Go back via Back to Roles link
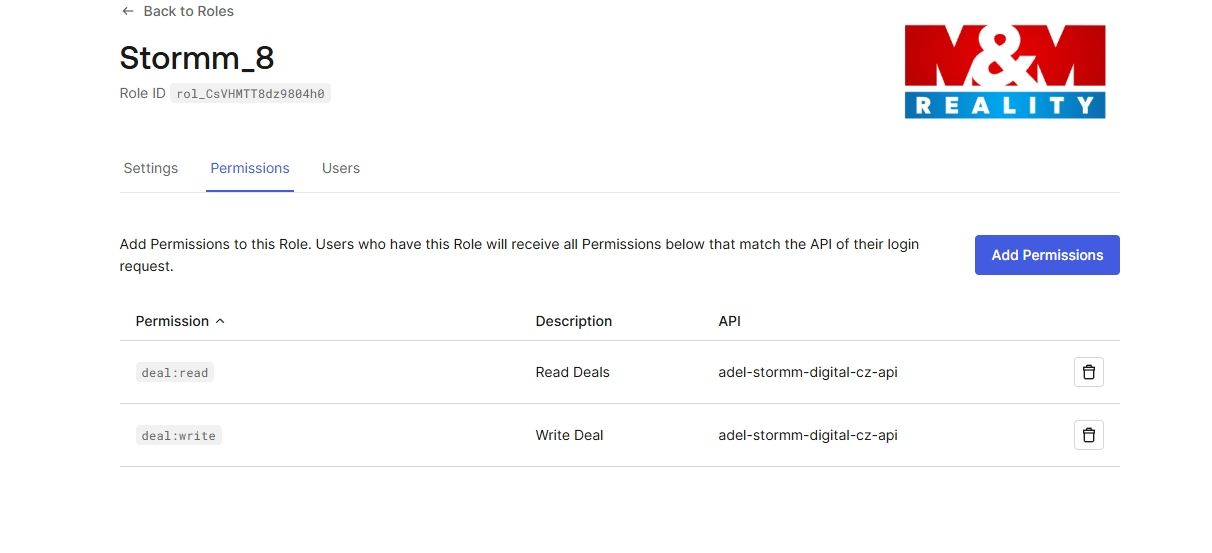This screenshot has width=1212, height=553. tap(188, 11)
